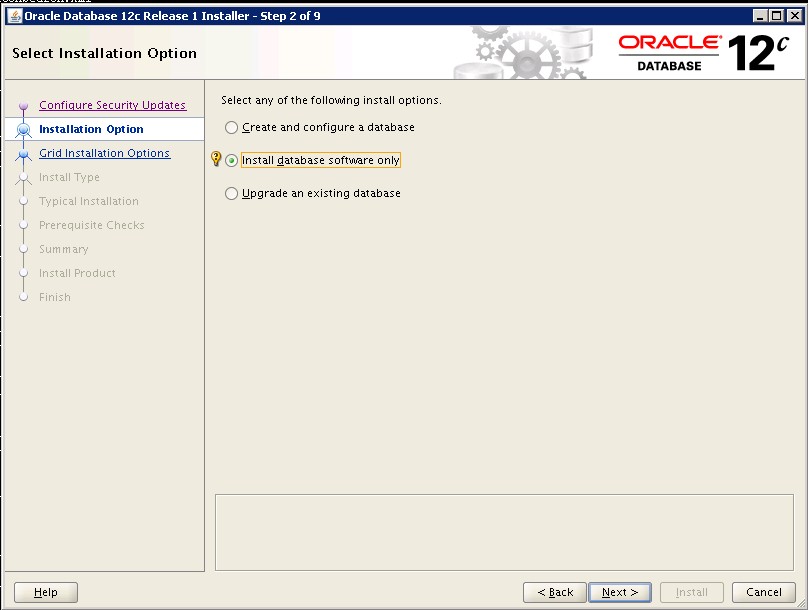This screenshot has height=610, width=808.
Task: Maximize the Oracle installer window
Action: (x=777, y=16)
